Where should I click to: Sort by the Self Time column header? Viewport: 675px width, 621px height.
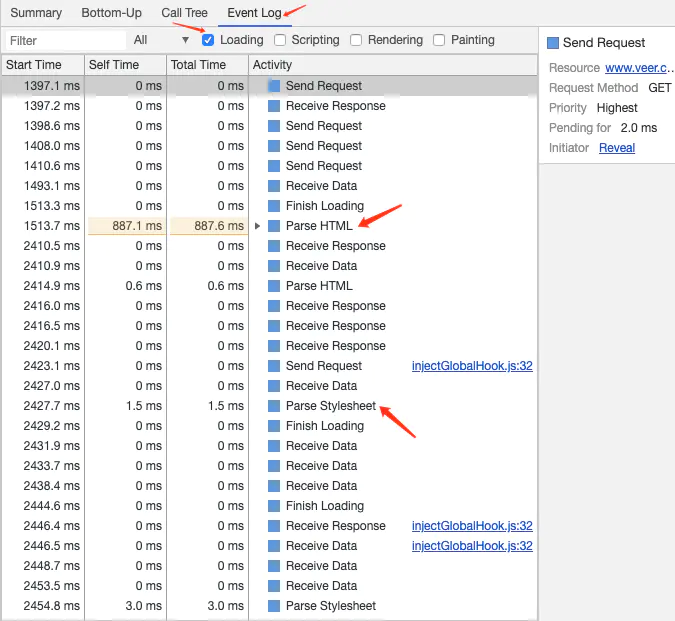click(125, 65)
